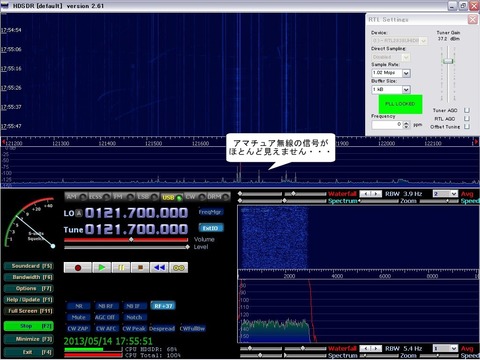Click the 121500 mark on frequency scale

point(154,144)
